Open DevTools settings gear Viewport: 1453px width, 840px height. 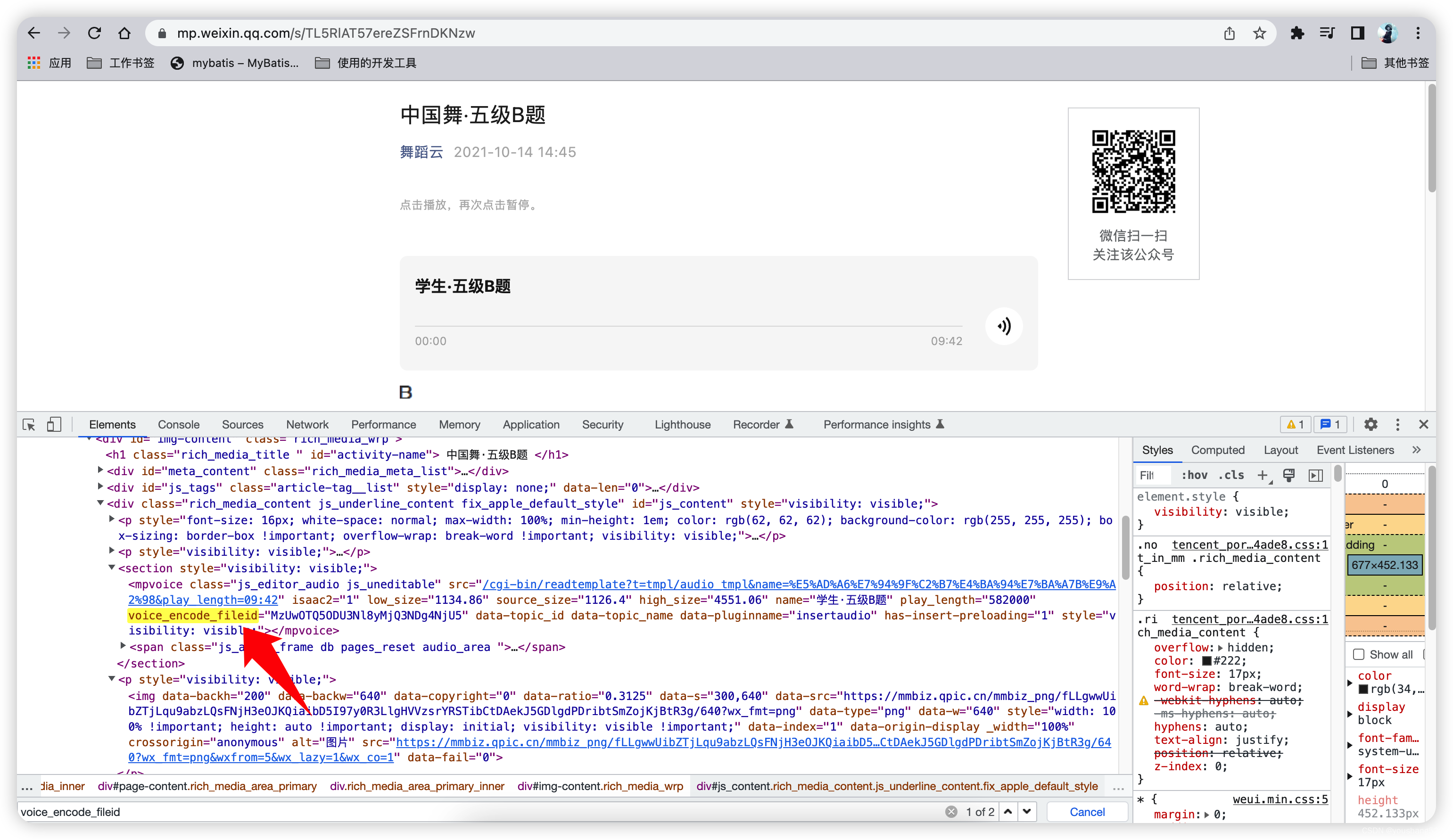click(x=1370, y=425)
